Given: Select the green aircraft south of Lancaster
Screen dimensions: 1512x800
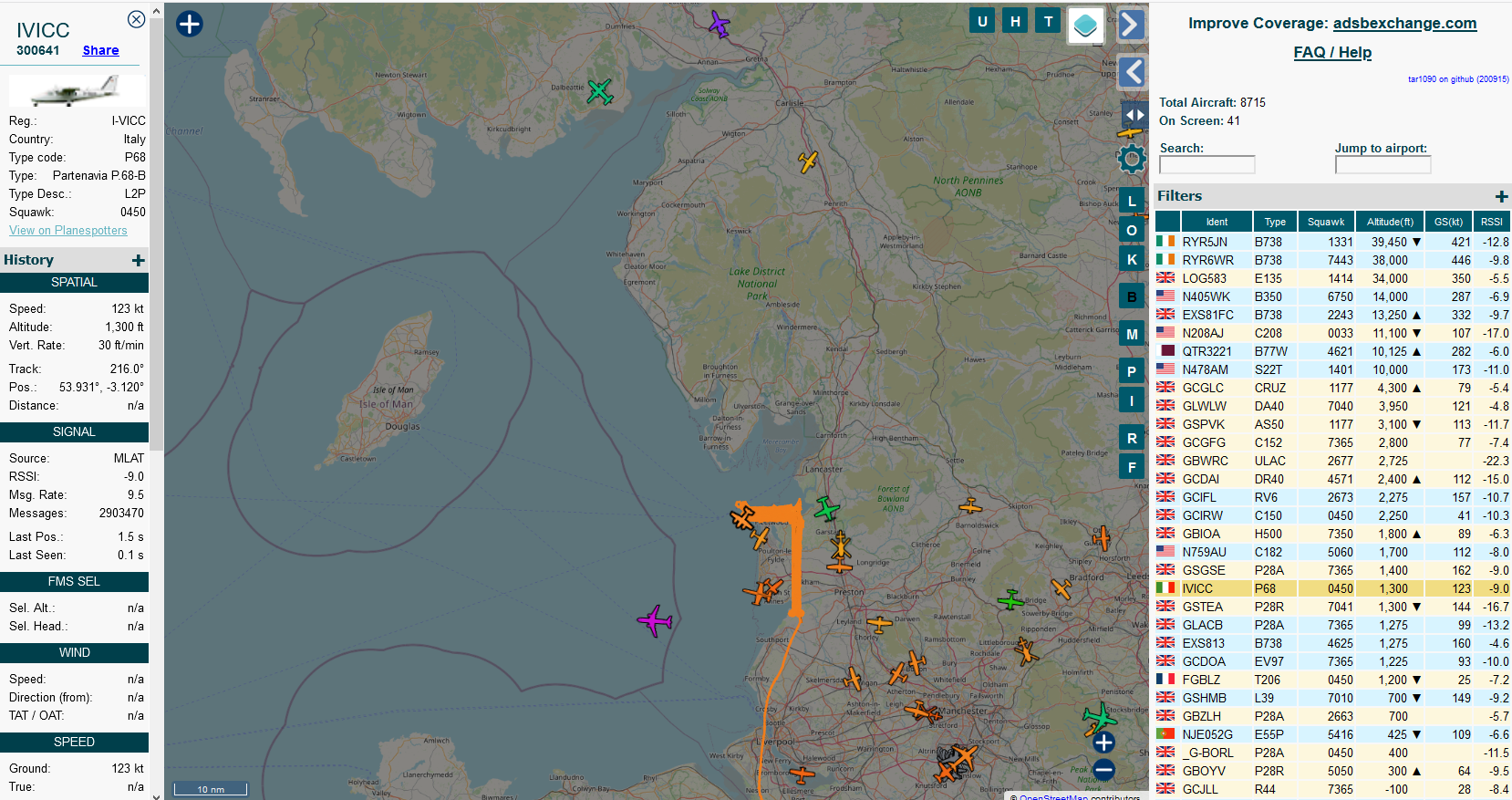Looking at the screenshot, I should tap(826, 508).
